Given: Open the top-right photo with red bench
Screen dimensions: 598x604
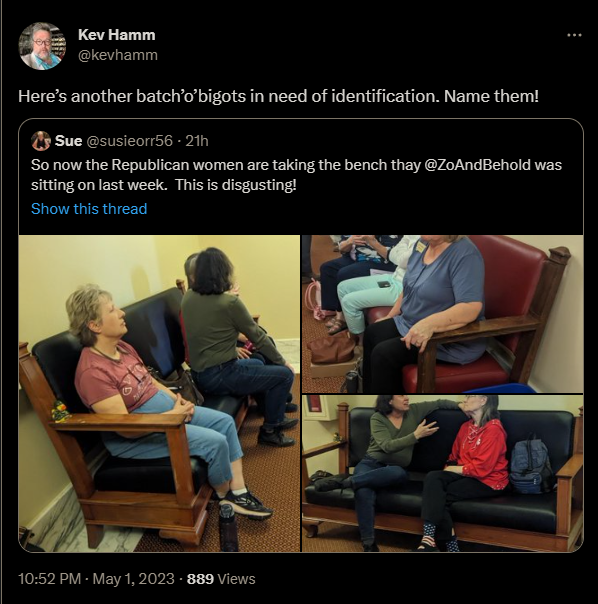Looking at the screenshot, I should click(442, 314).
